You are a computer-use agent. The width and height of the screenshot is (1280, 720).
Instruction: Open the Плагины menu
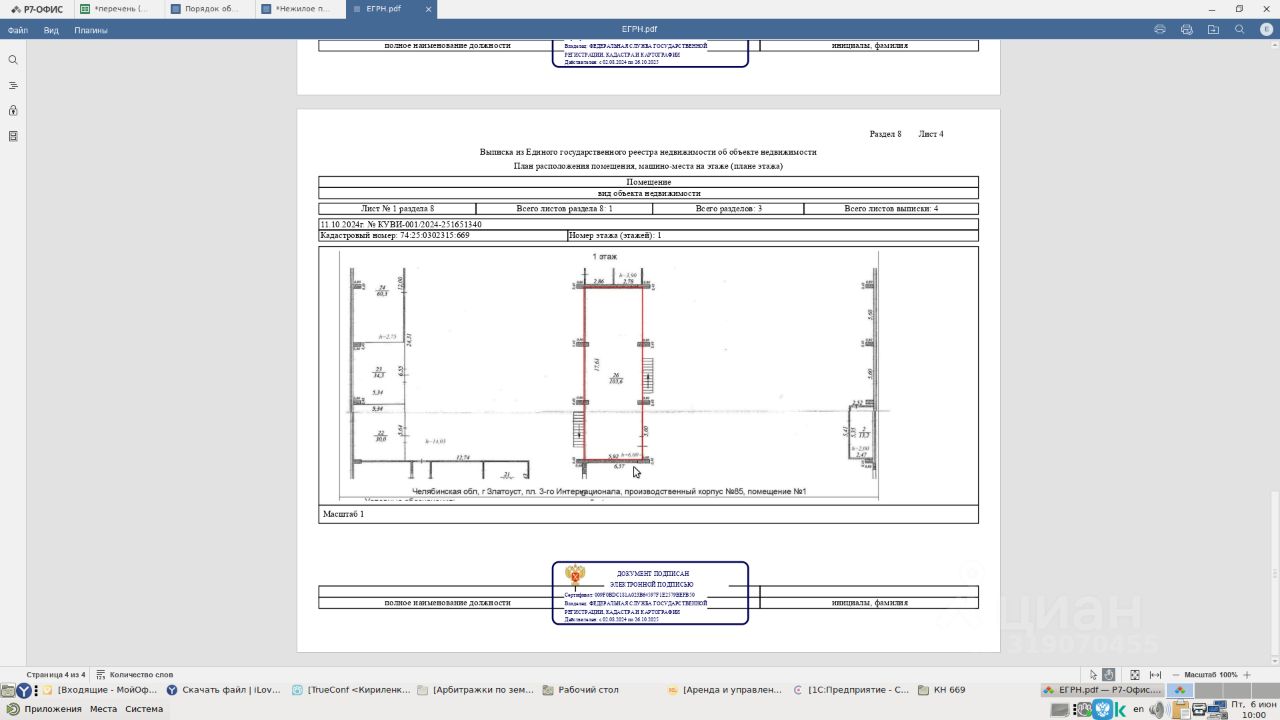click(x=91, y=30)
